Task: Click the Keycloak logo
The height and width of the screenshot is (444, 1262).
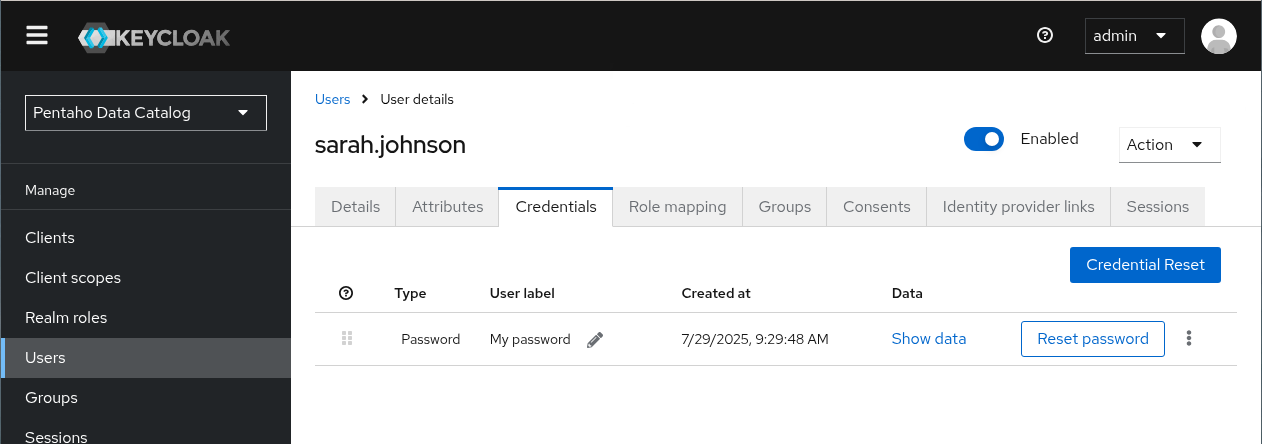Action: [154, 37]
